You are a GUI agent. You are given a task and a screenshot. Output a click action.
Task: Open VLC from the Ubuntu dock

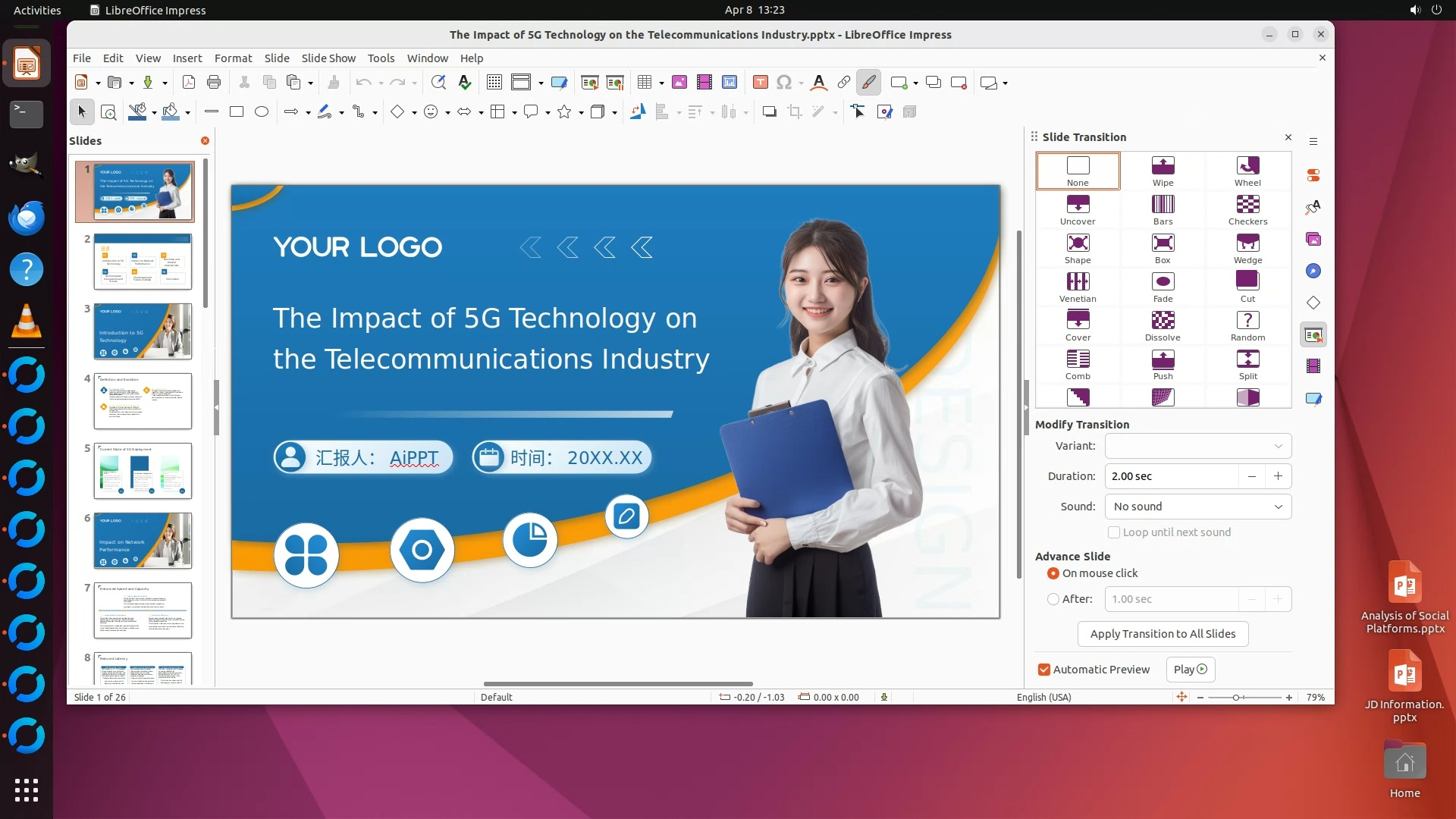pyautogui.click(x=27, y=321)
